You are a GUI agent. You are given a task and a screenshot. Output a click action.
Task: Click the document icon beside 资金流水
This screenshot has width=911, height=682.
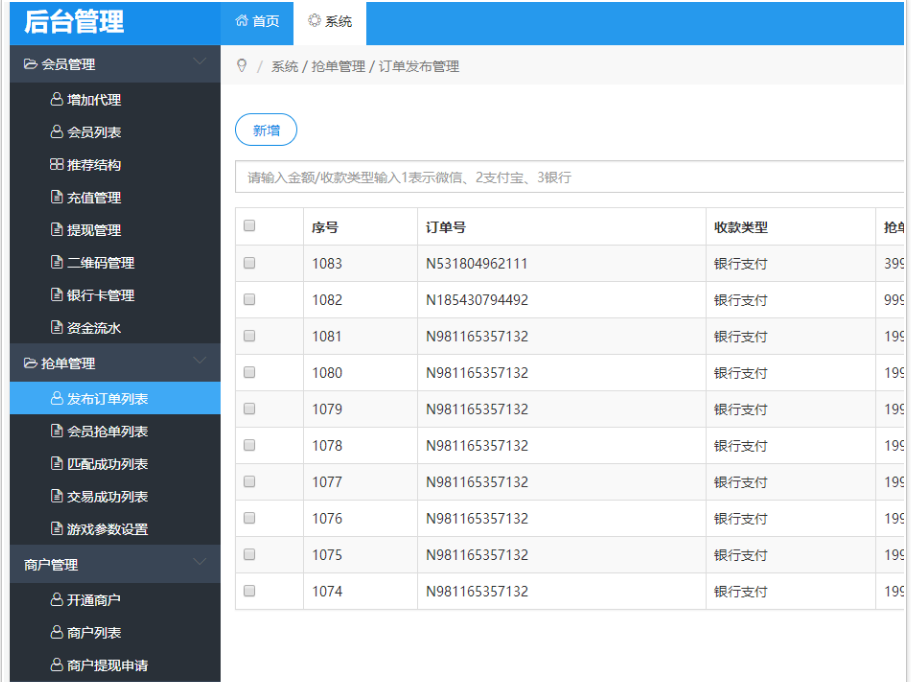(57, 328)
